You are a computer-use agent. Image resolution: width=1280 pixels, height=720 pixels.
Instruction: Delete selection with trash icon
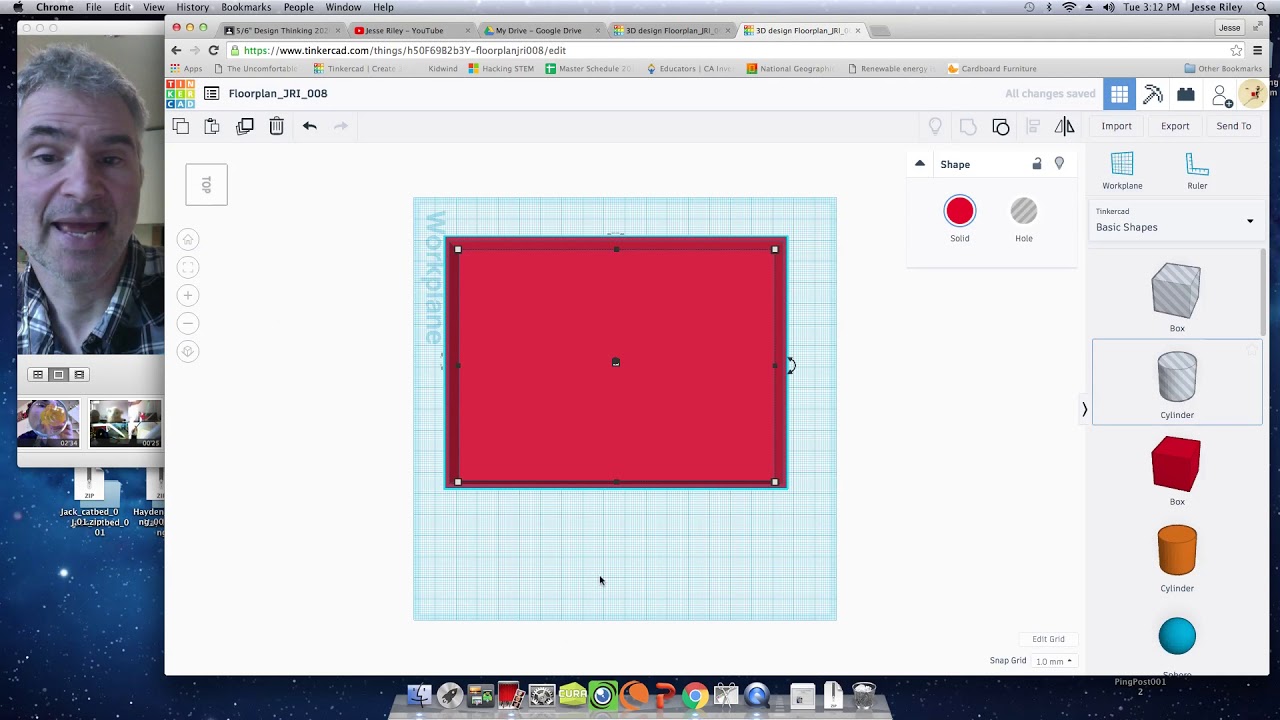point(277,126)
